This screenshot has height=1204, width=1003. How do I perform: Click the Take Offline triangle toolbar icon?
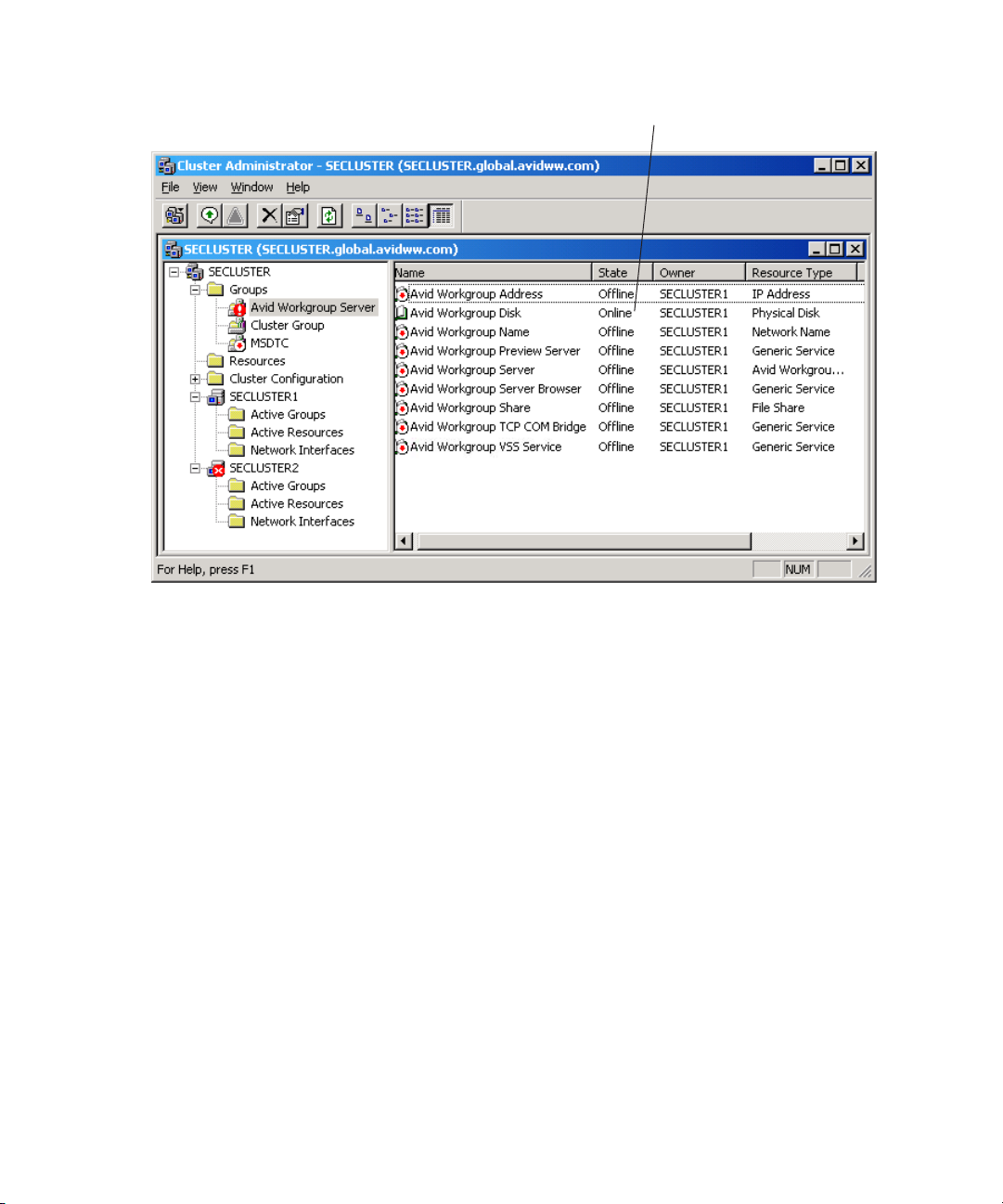tap(236, 216)
